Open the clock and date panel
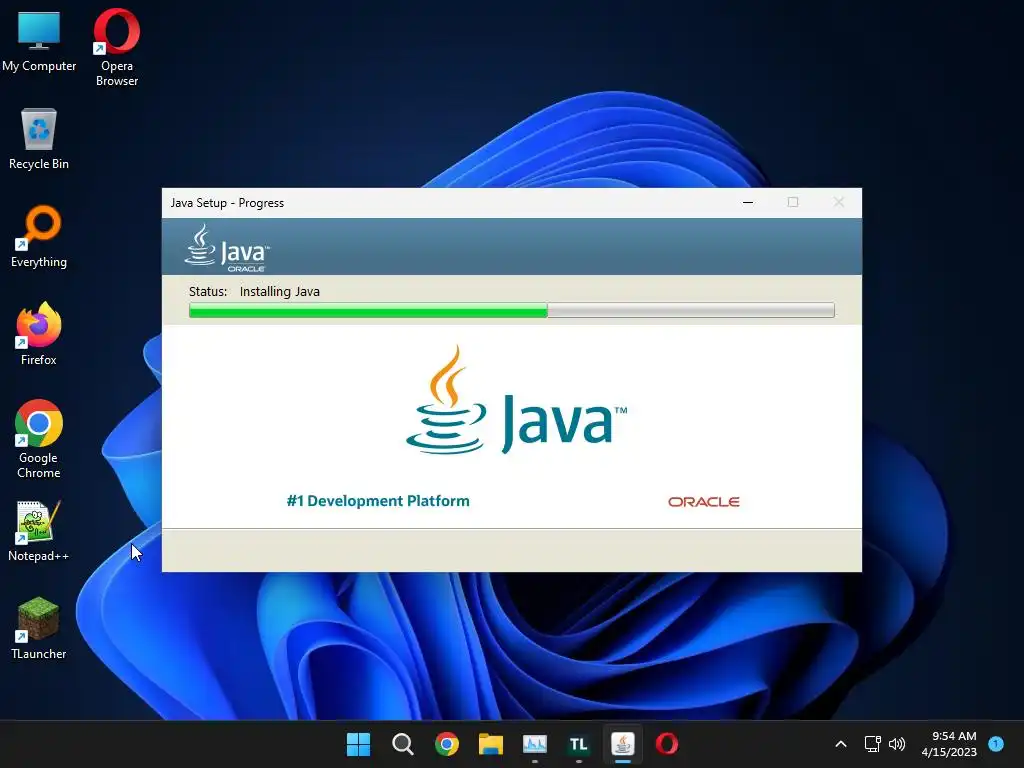The height and width of the screenshot is (768, 1024). (x=949, y=744)
